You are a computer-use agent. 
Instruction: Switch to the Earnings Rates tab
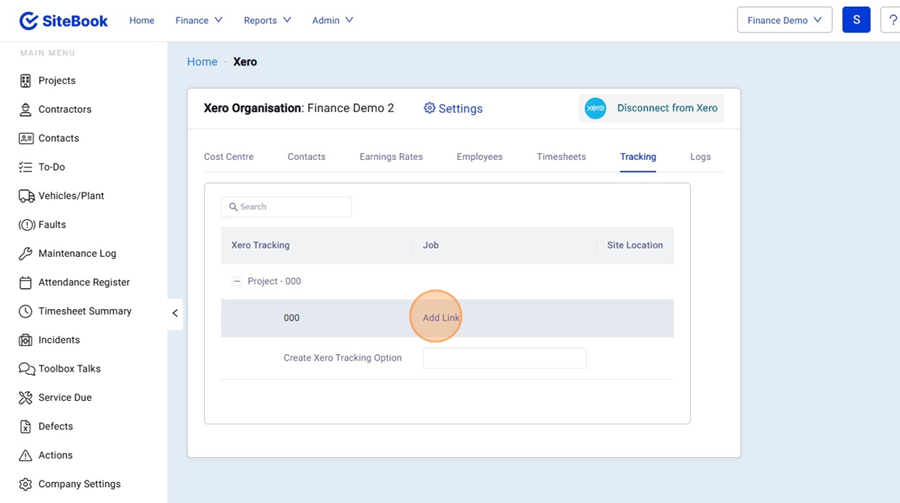391,157
